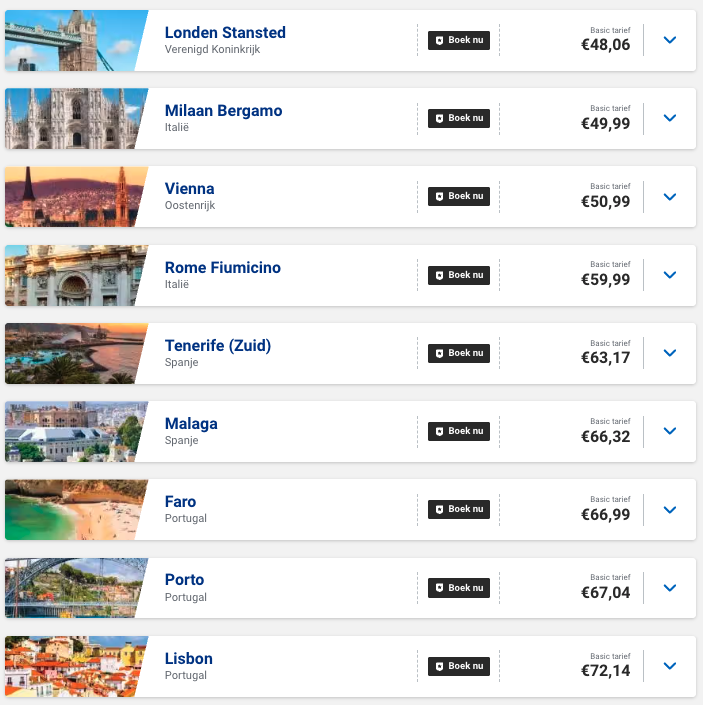
Task: Open the Rome Fiumicino destination title
Action: pyautogui.click(x=222, y=268)
